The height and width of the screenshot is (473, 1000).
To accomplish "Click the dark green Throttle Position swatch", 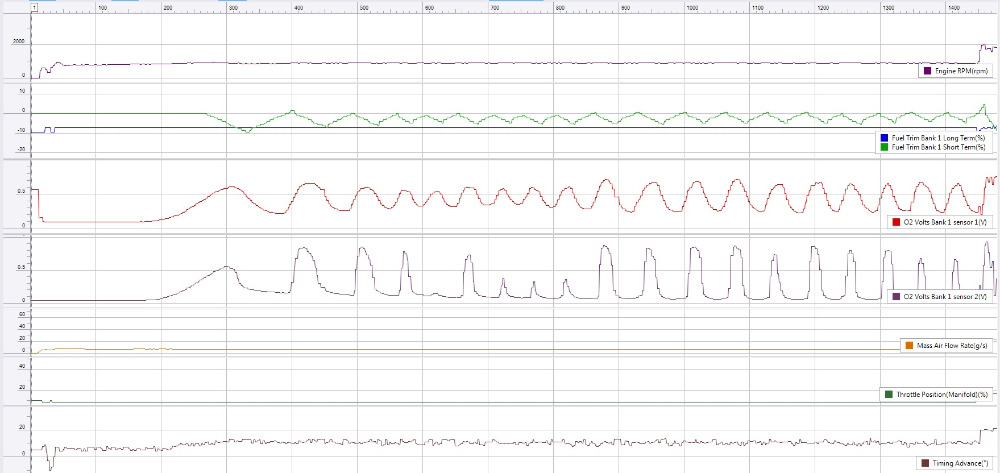I will pyautogui.click(x=891, y=395).
